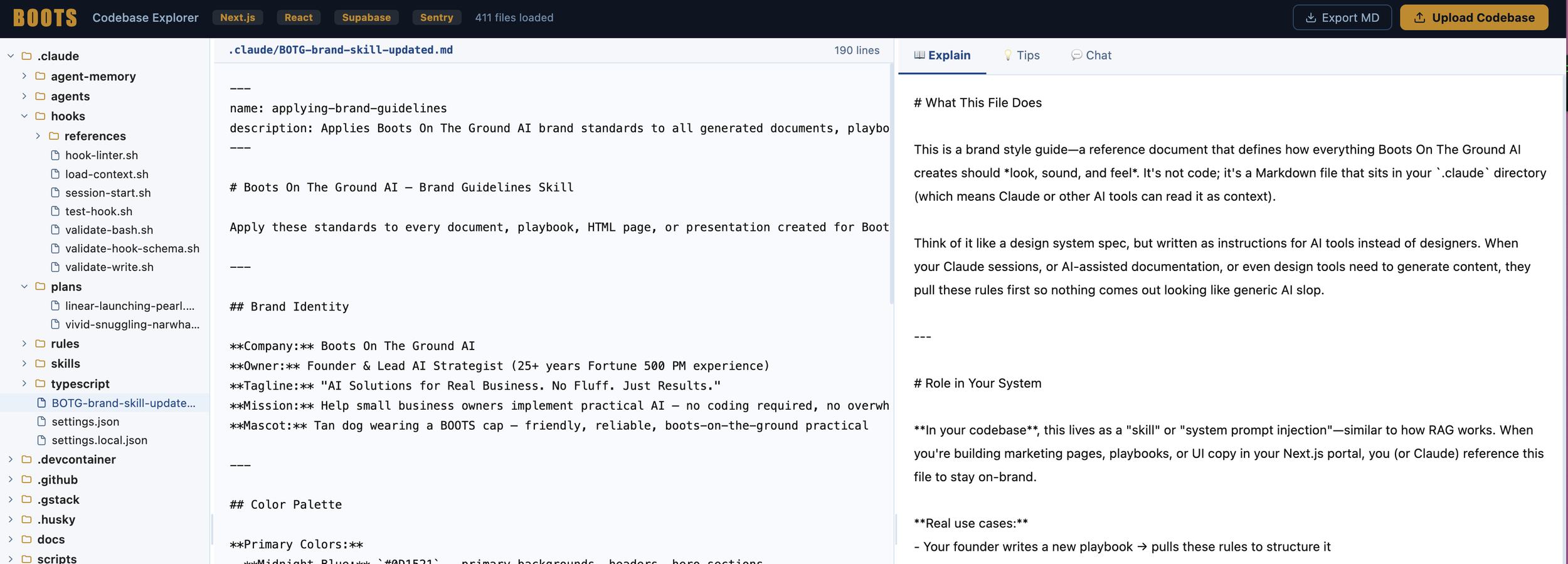Click the file icon next to validate-bash.sh
This screenshot has height=564, width=1568.
click(55, 230)
